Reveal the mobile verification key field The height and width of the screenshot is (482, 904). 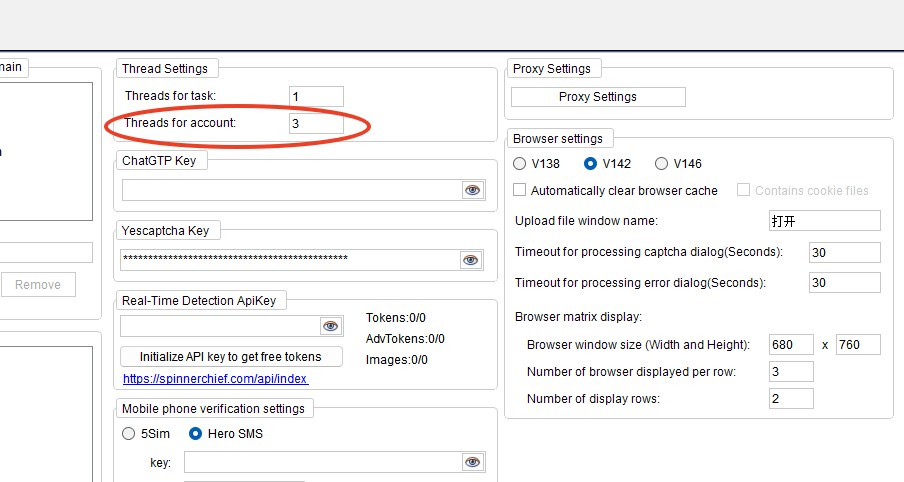[x=473, y=462]
